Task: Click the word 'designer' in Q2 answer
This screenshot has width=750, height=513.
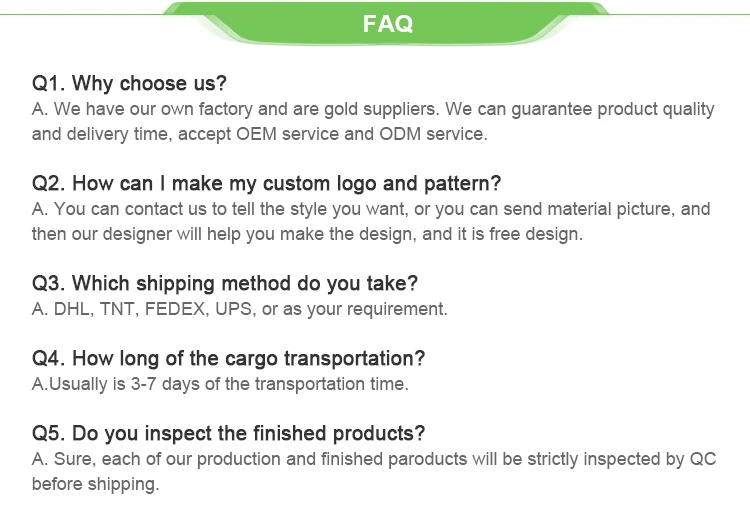Action: point(137,234)
